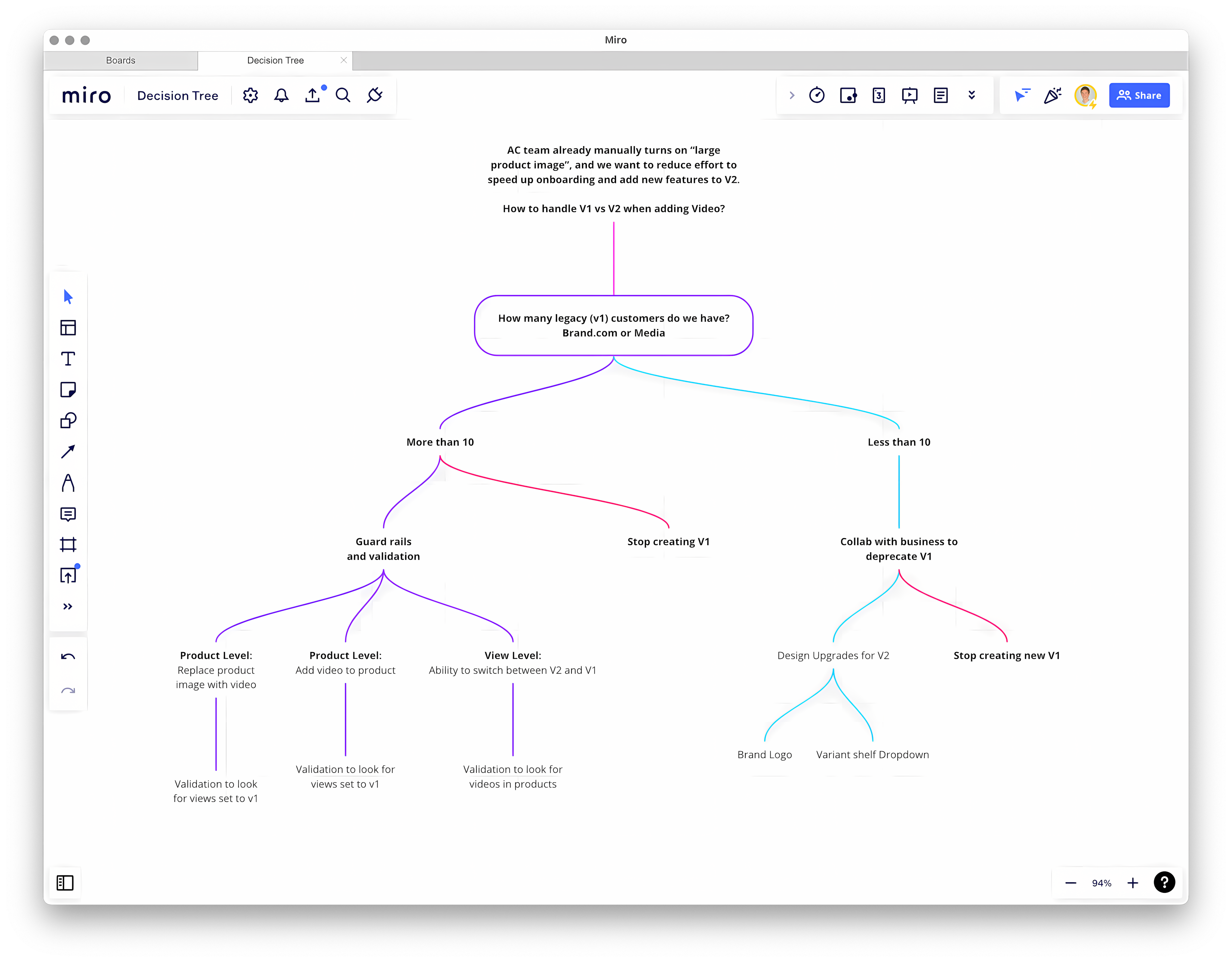
Task: Expand hidden toolbar tools via double arrows
Action: point(68,606)
